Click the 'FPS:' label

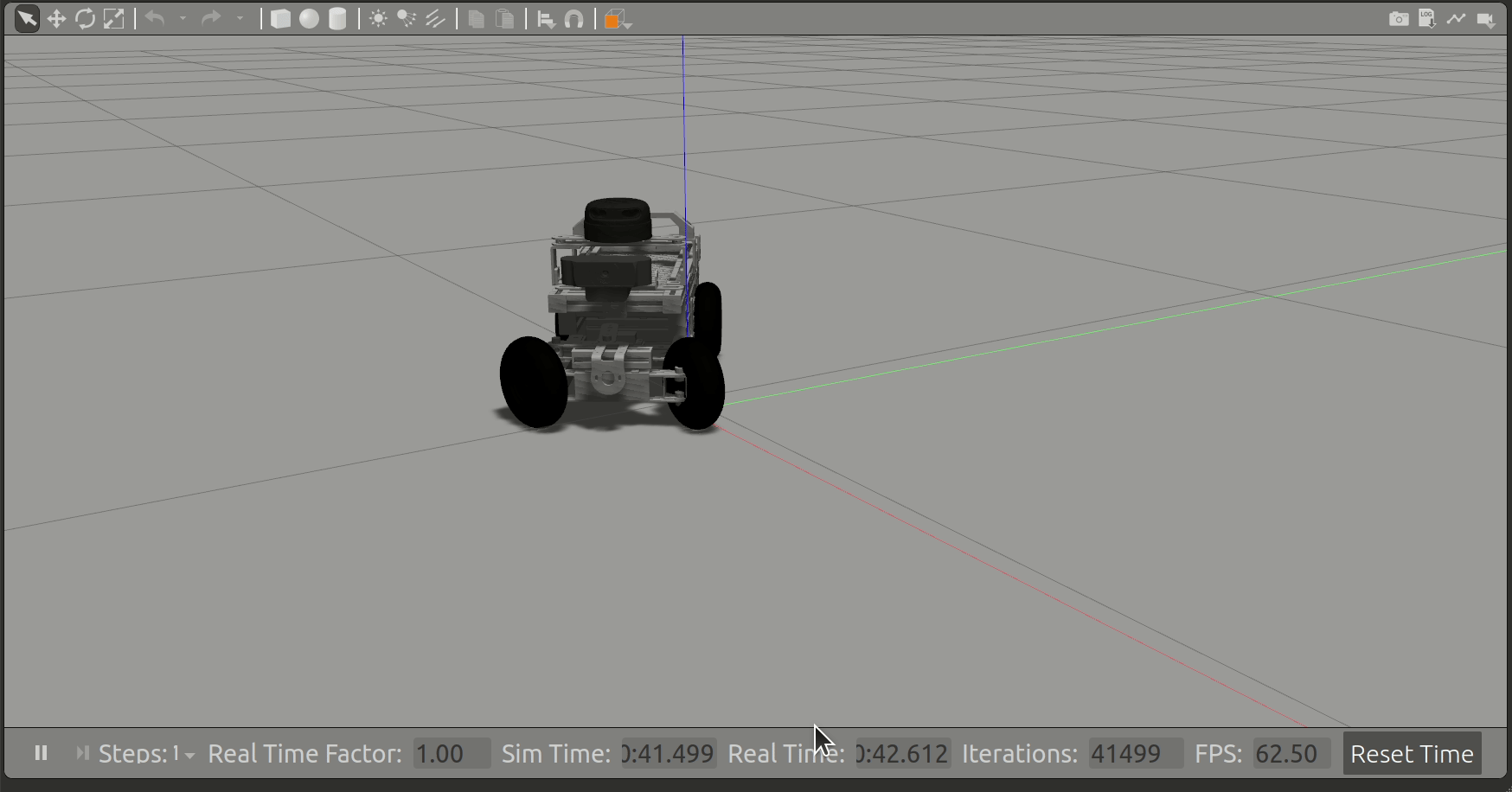pos(1218,754)
